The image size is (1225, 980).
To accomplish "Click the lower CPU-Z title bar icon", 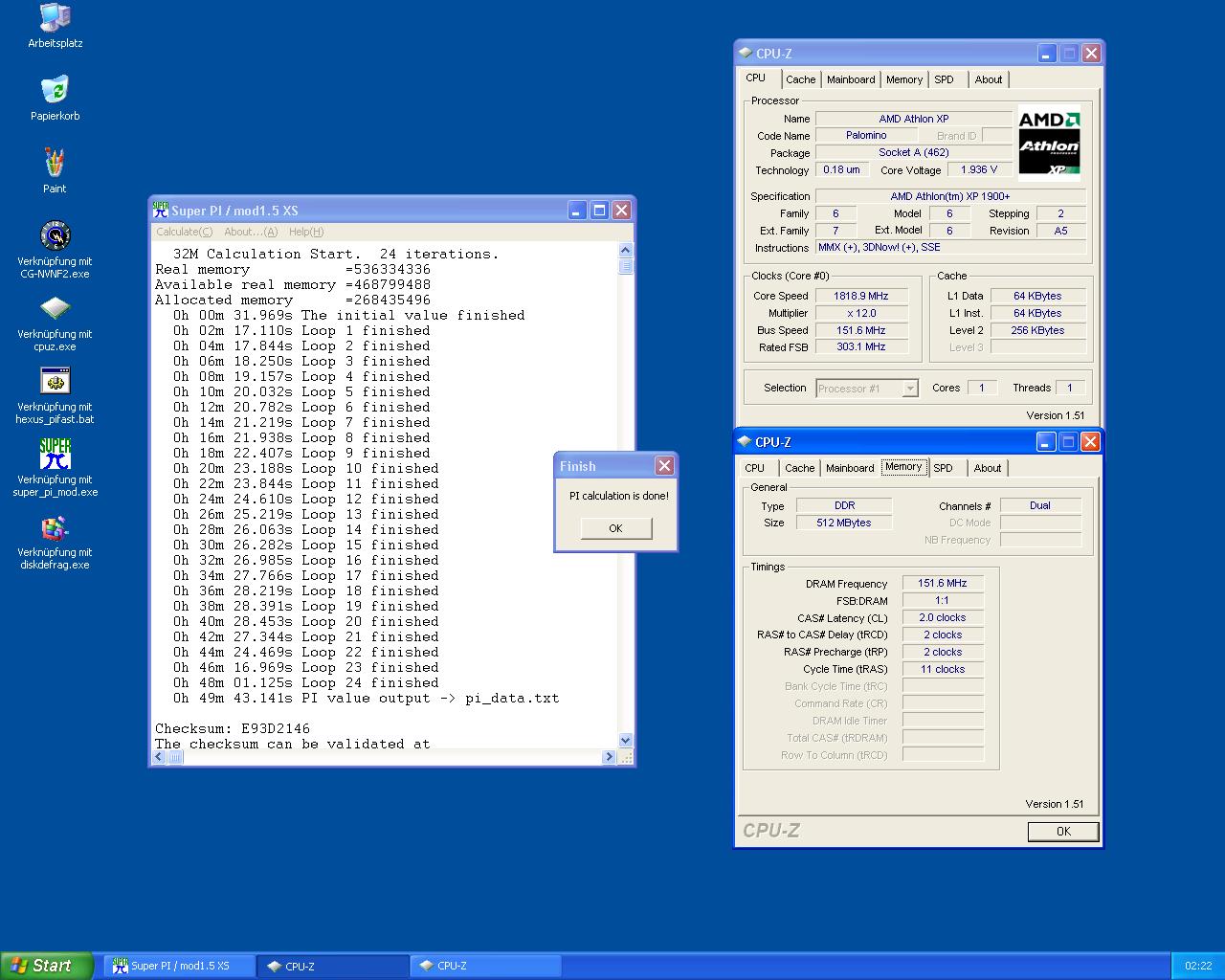I will coord(745,442).
